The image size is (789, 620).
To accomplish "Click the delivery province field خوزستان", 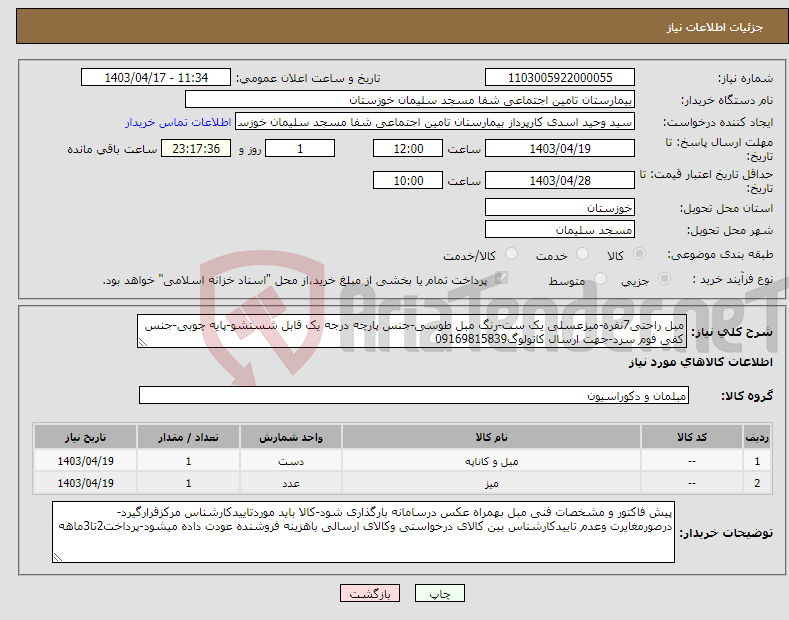I will (x=560, y=207).
